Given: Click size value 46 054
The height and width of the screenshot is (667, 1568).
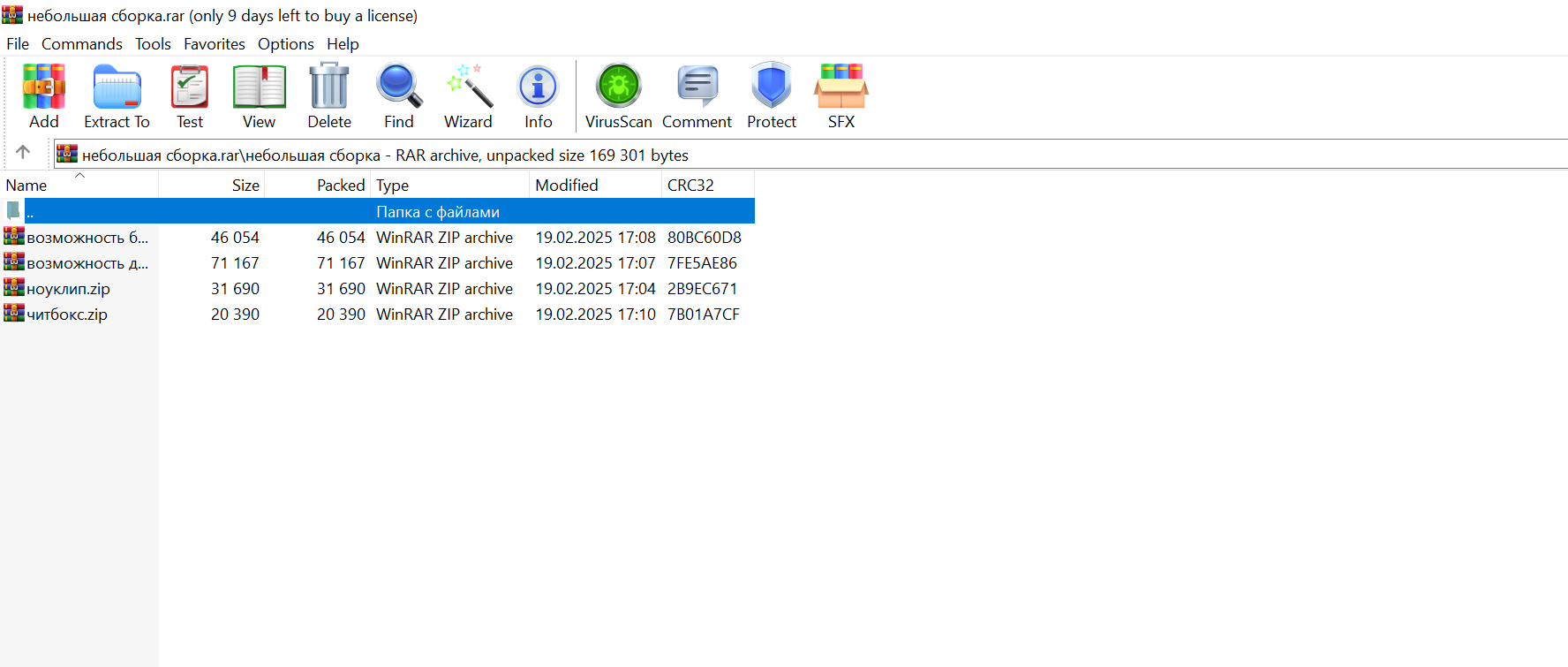Looking at the screenshot, I should [235, 237].
